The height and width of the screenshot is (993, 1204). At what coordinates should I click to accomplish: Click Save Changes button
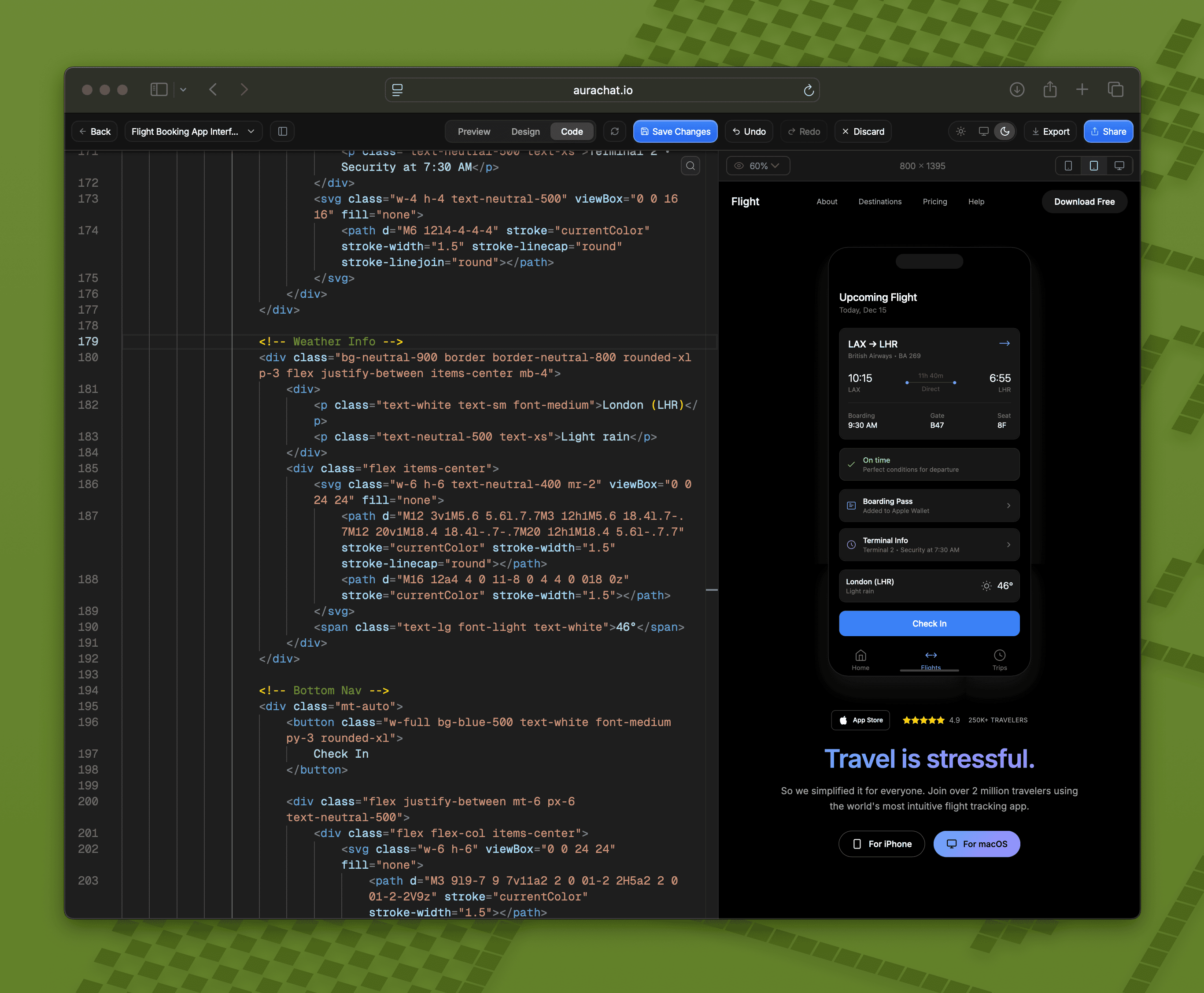(675, 132)
